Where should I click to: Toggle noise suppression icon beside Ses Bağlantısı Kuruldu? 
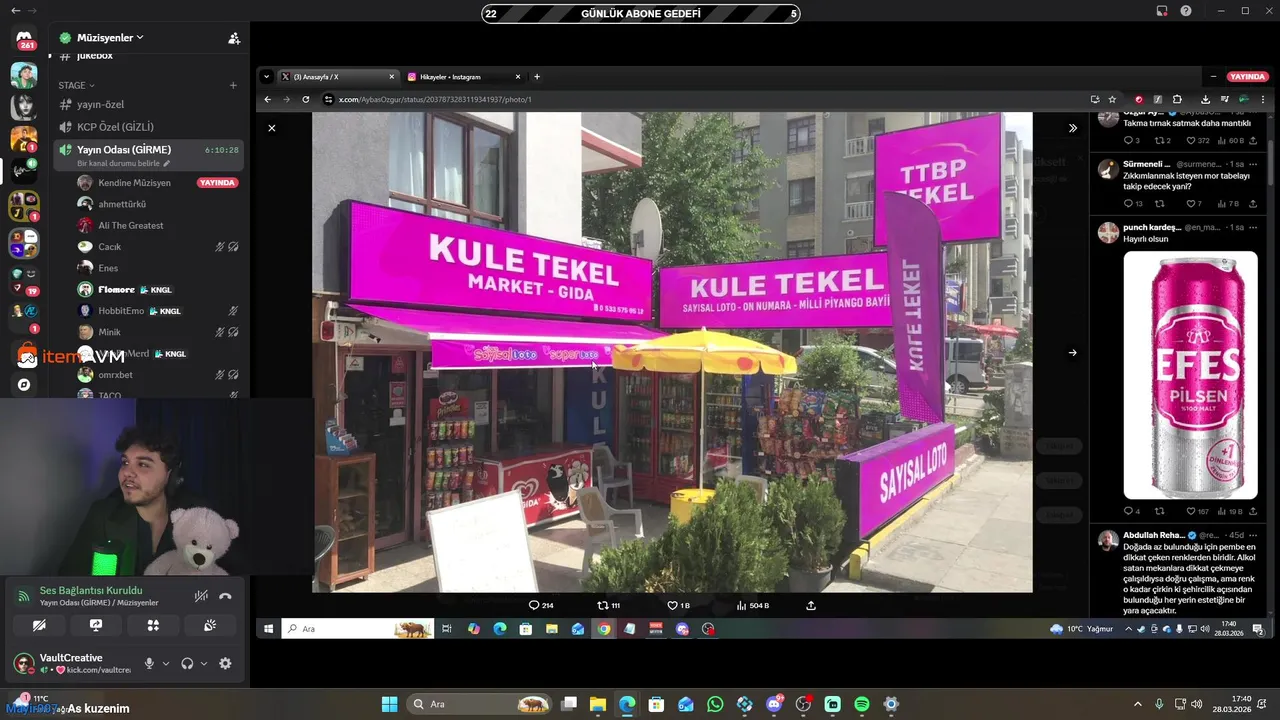(201, 596)
